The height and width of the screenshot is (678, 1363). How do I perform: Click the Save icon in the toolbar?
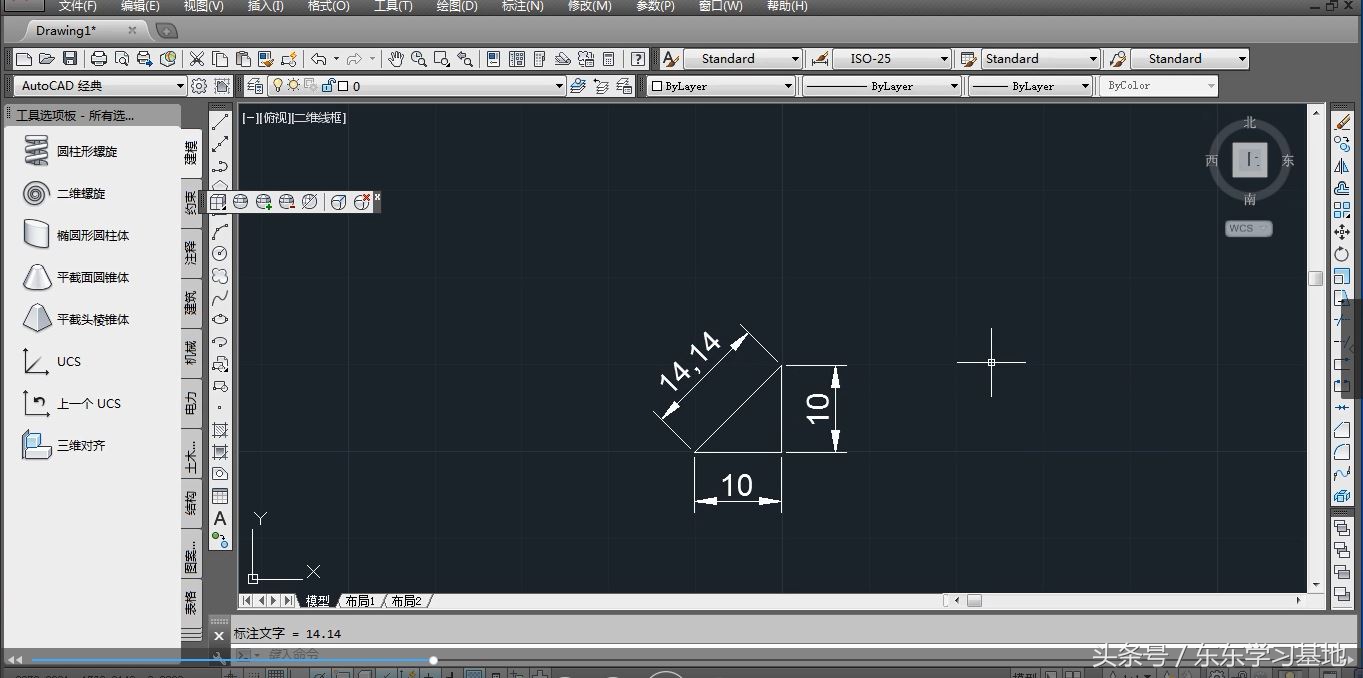click(x=70, y=59)
